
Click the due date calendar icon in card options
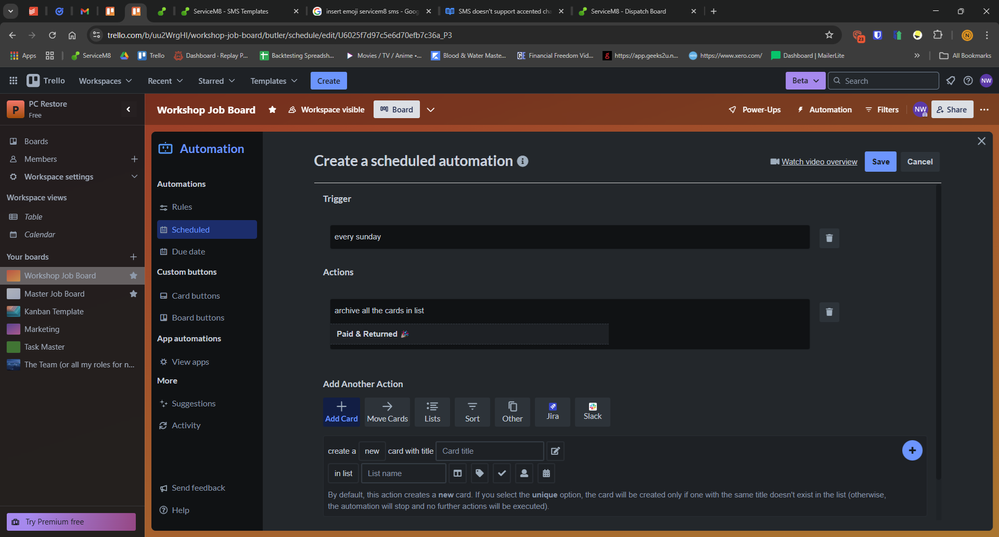pos(546,473)
